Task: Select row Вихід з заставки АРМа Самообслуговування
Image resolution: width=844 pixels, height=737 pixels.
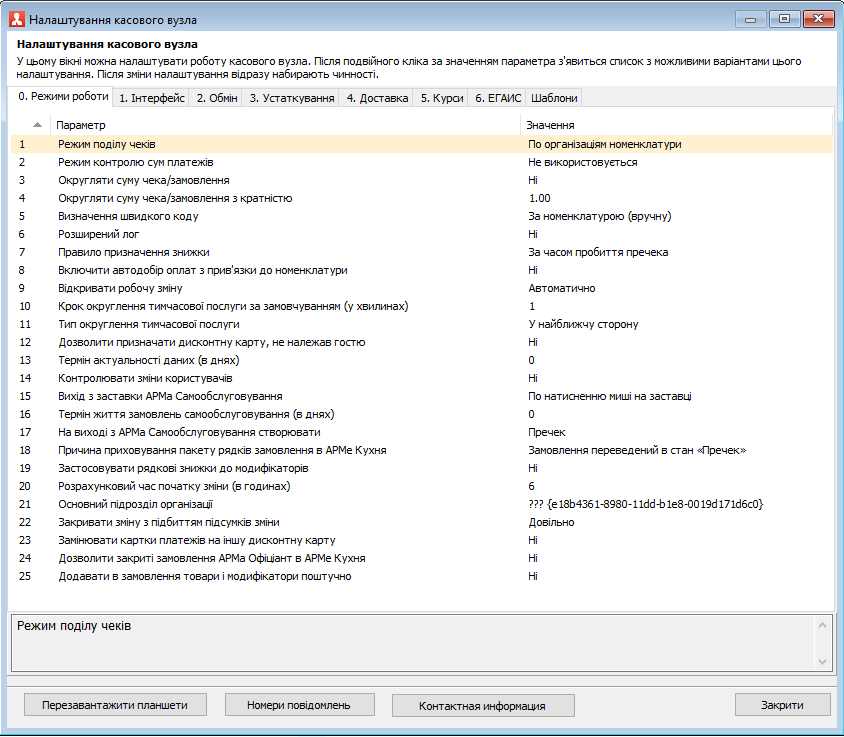Action: click(421, 396)
